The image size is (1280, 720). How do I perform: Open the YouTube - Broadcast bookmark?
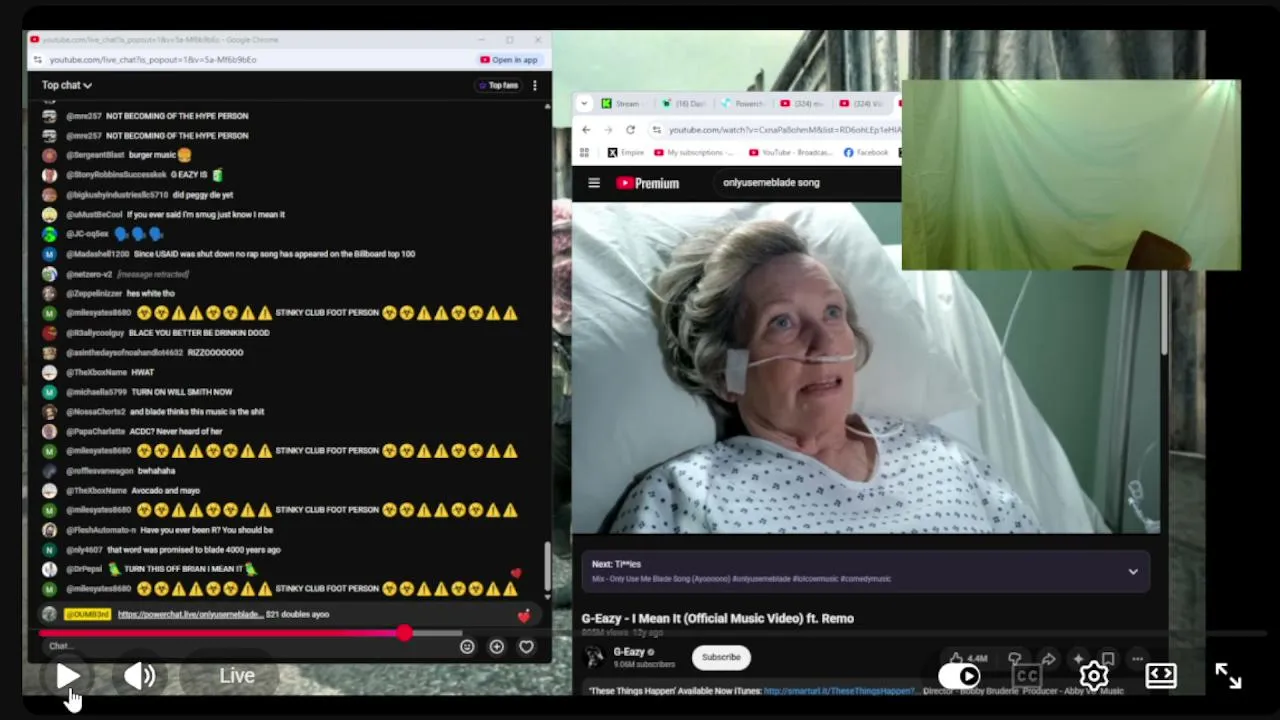[790, 153]
